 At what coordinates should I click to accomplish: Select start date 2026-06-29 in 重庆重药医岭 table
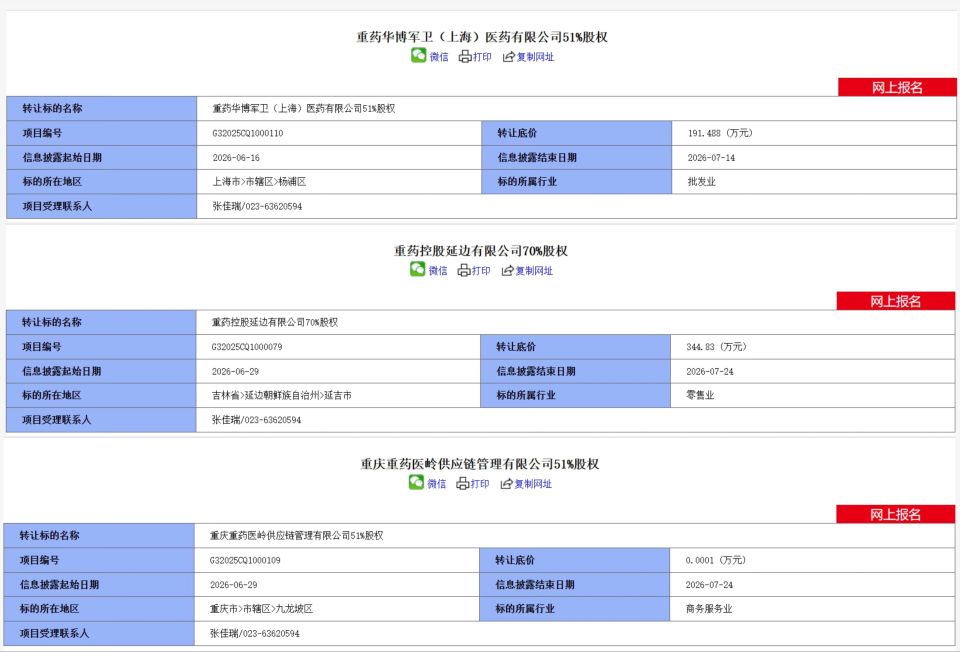pos(233,585)
